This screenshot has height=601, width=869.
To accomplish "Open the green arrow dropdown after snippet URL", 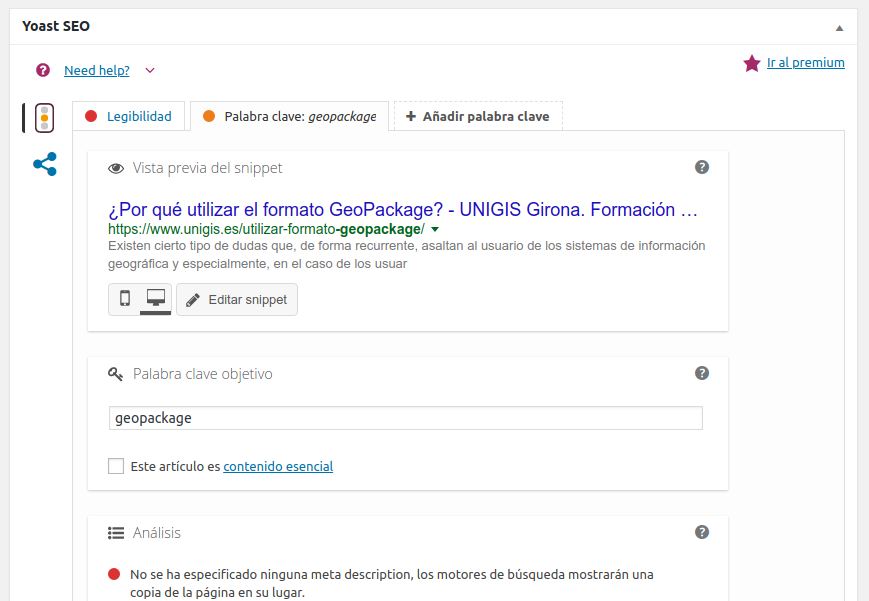I will pos(435,230).
